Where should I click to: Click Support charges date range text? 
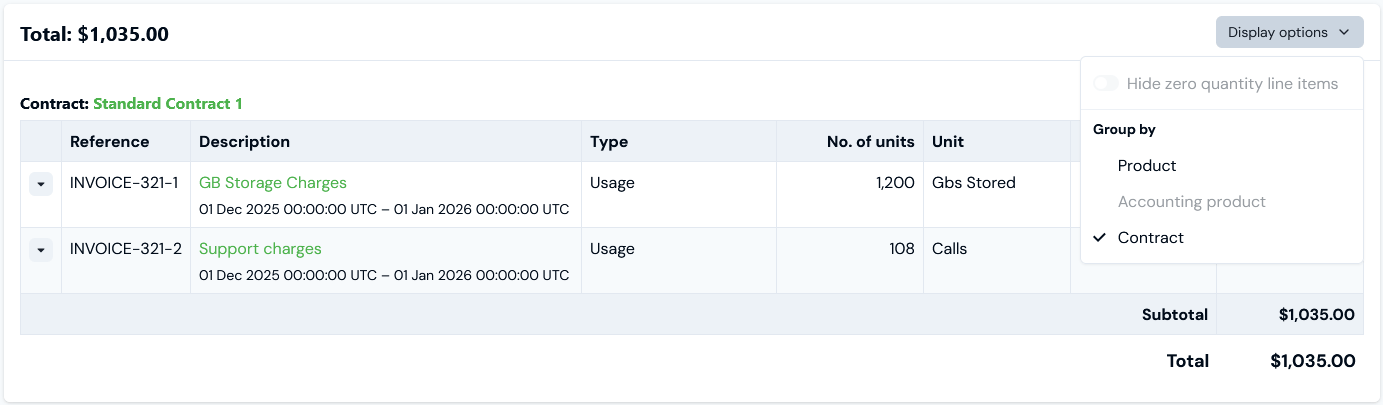coord(384,276)
